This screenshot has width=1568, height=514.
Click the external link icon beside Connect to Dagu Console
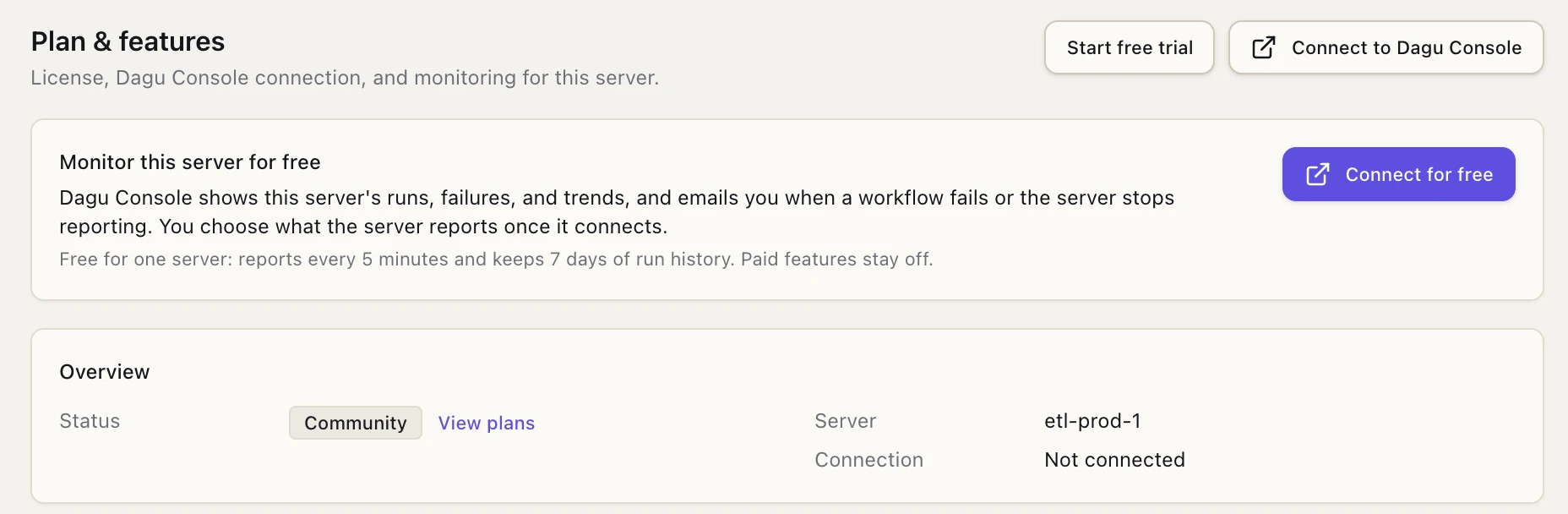(x=1264, y=48)
